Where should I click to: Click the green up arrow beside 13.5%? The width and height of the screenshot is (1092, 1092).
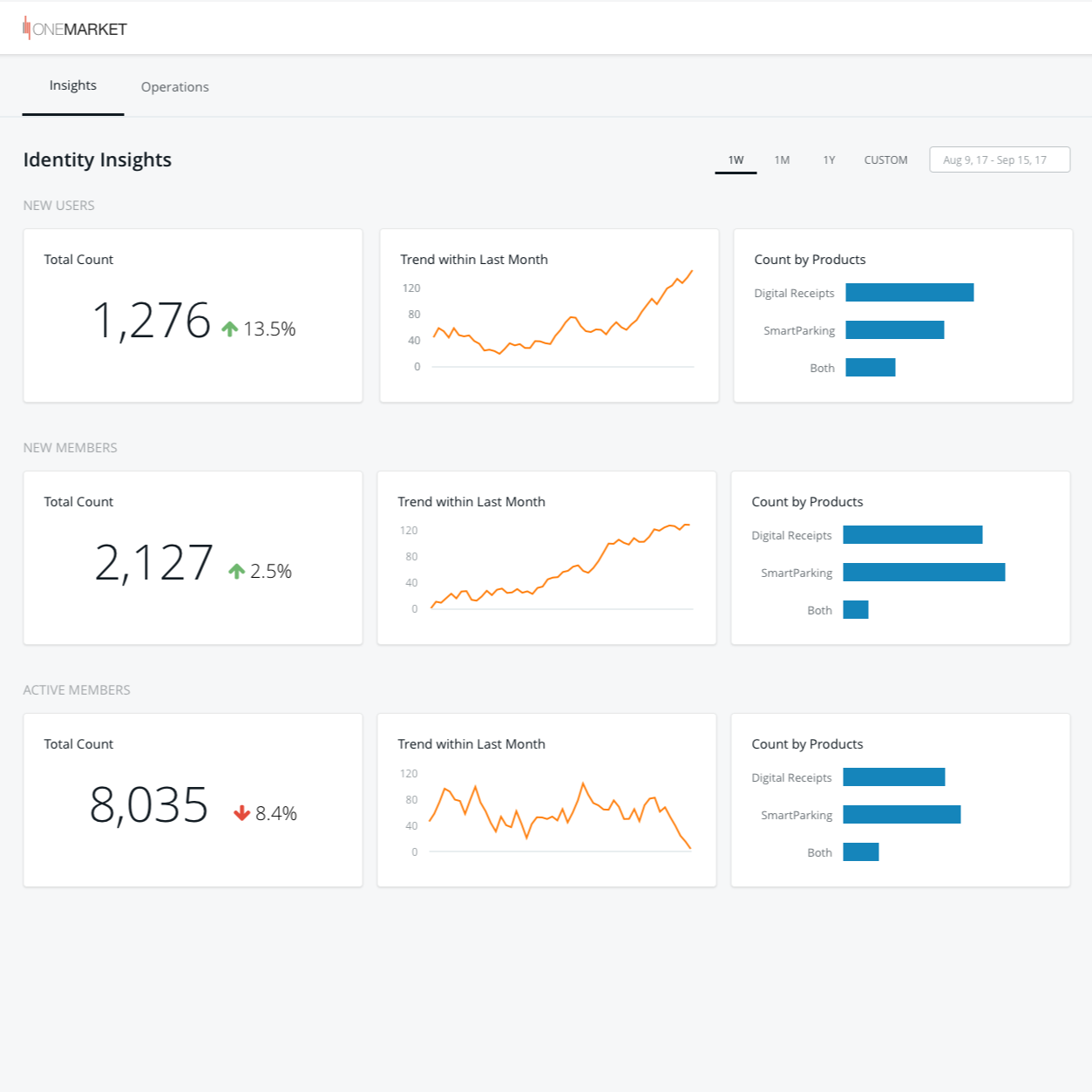[229, 328]
